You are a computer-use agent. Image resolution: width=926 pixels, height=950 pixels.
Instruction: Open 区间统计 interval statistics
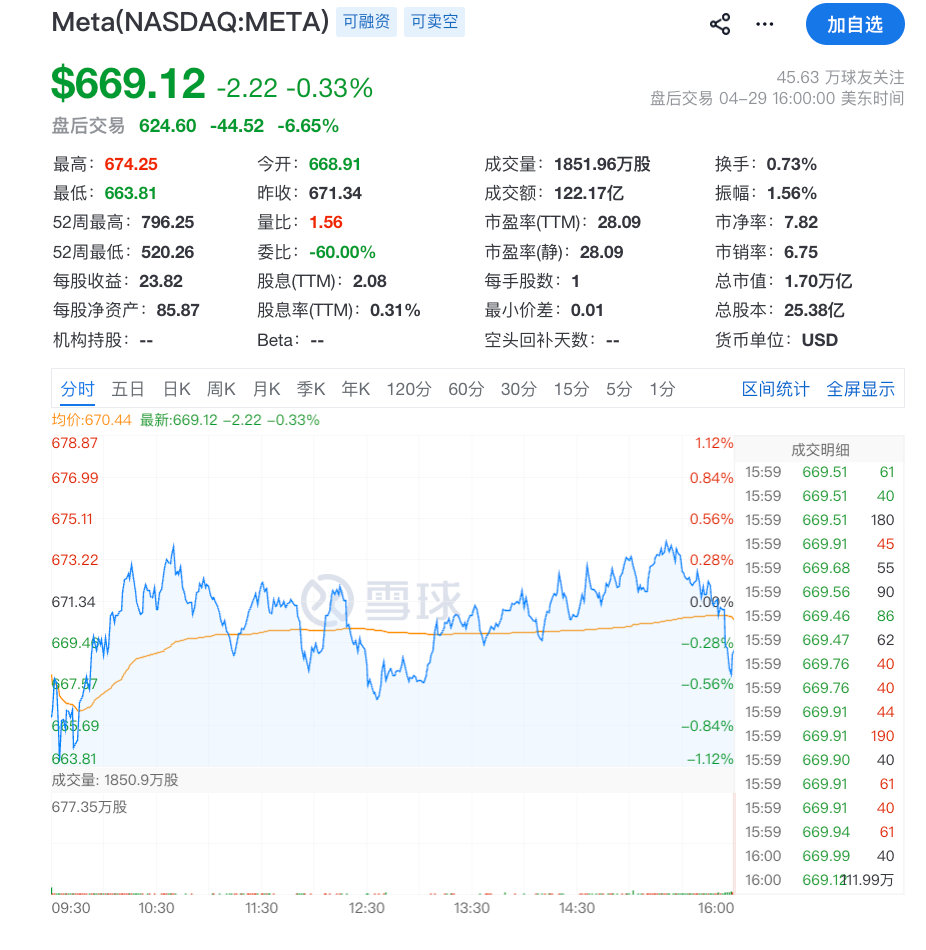click(x=777, y=389)
